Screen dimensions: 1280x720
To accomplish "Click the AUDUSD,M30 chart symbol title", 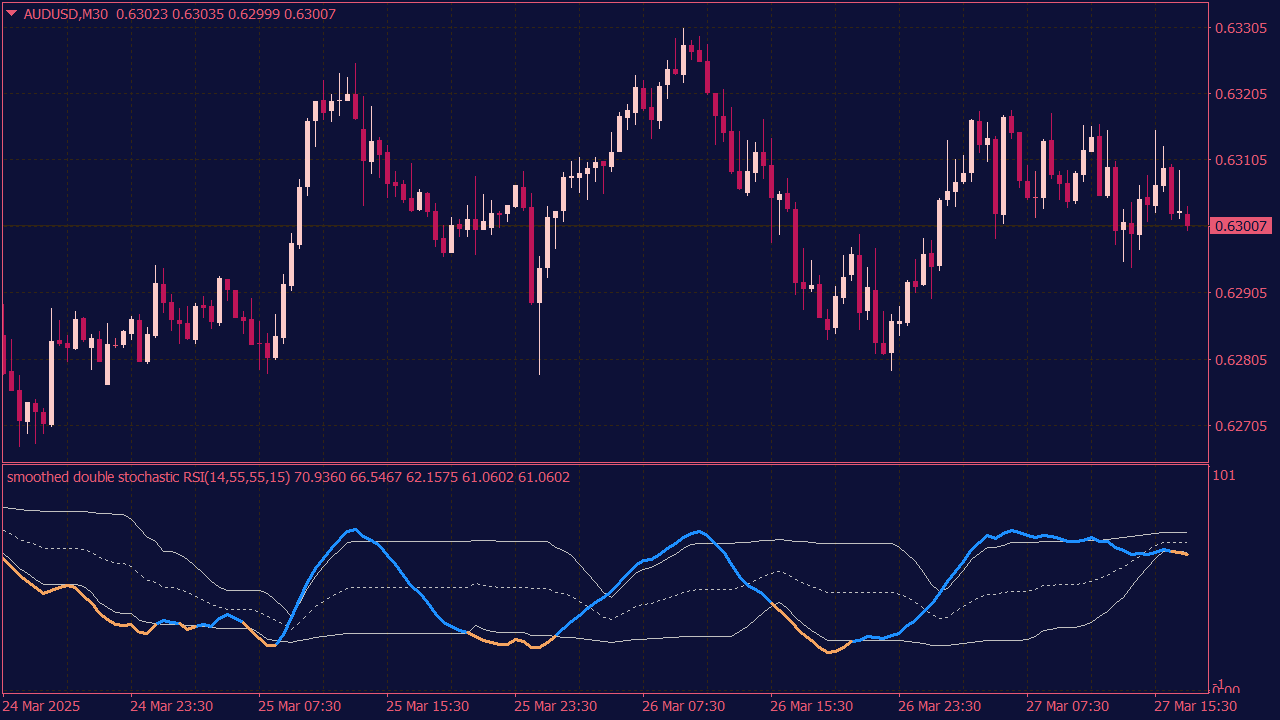I will (x=65, y=14).
